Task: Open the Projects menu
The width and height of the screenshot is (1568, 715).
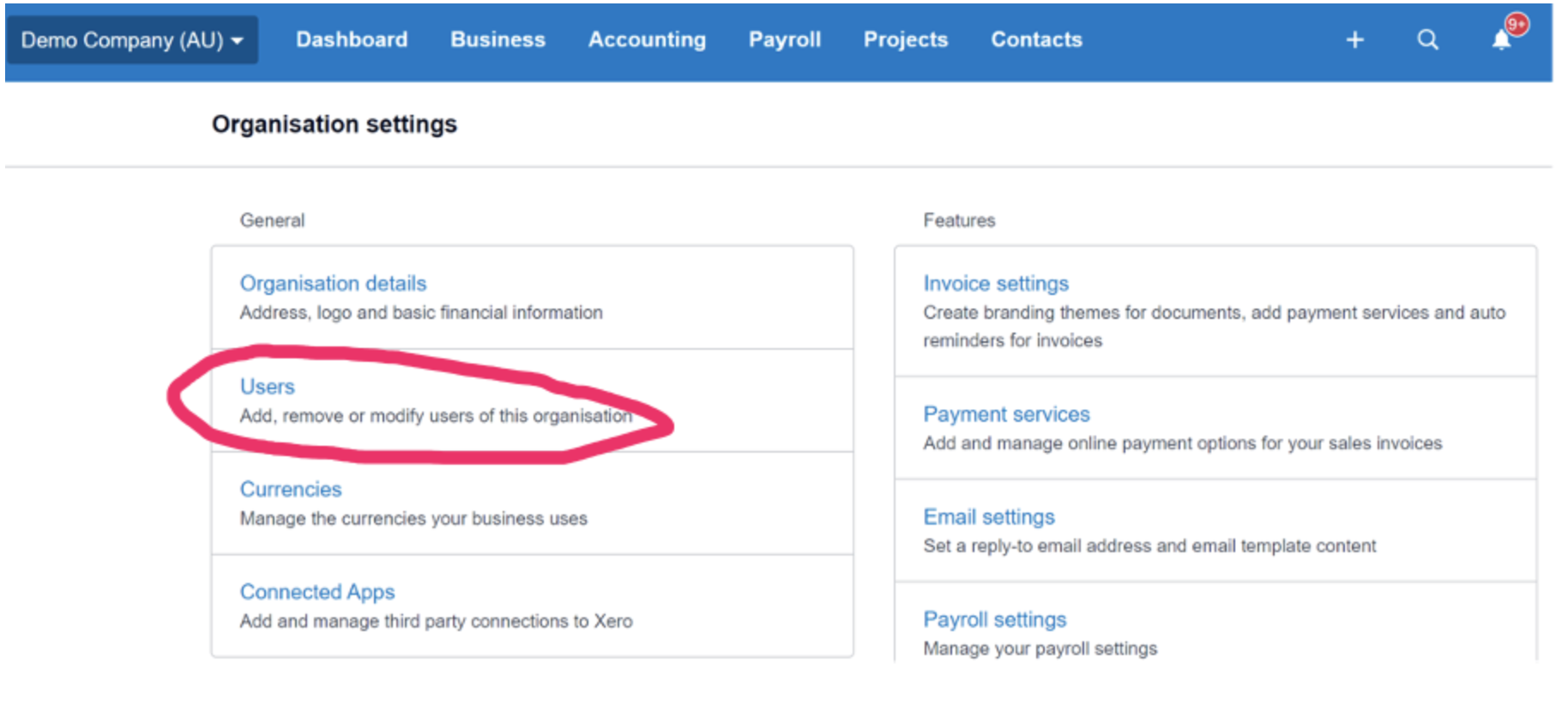Action: click(905, 39)
